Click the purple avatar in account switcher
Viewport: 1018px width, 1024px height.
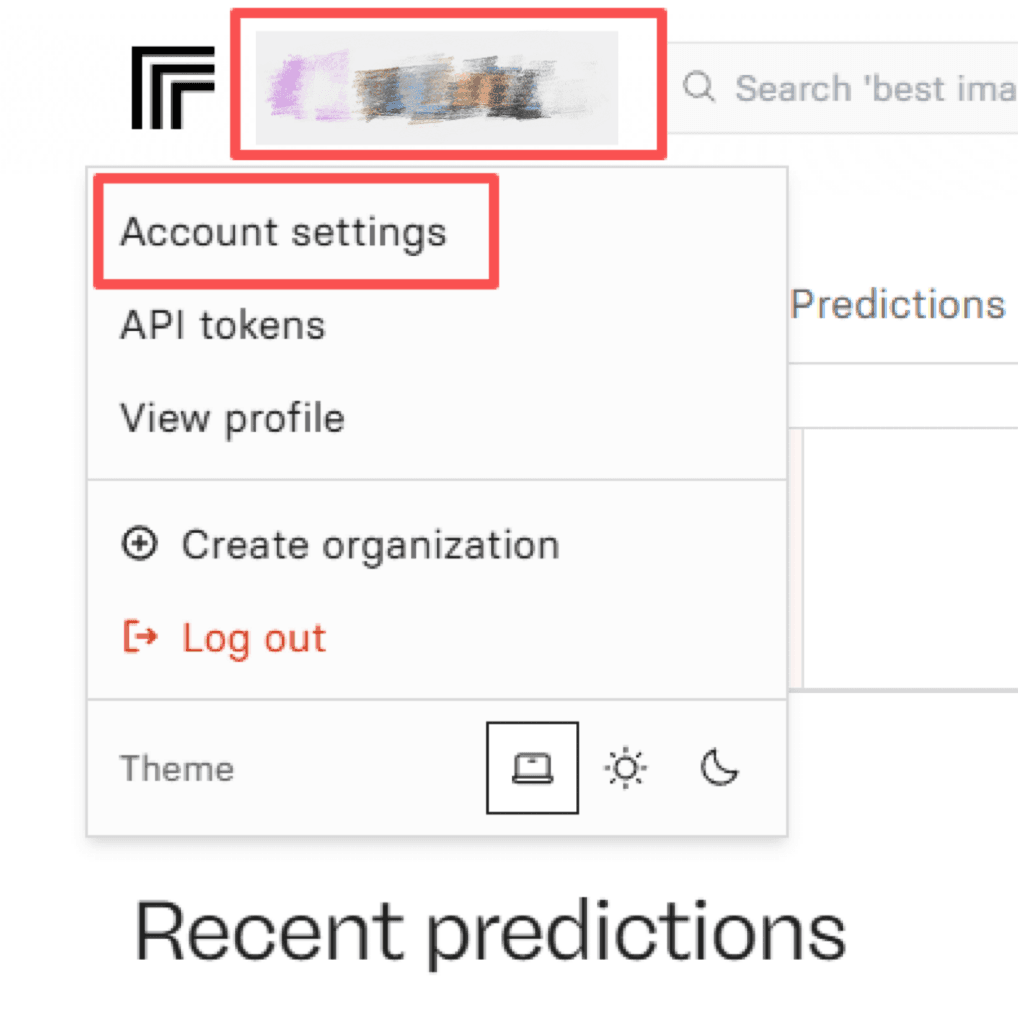click(x=305, y=87)
